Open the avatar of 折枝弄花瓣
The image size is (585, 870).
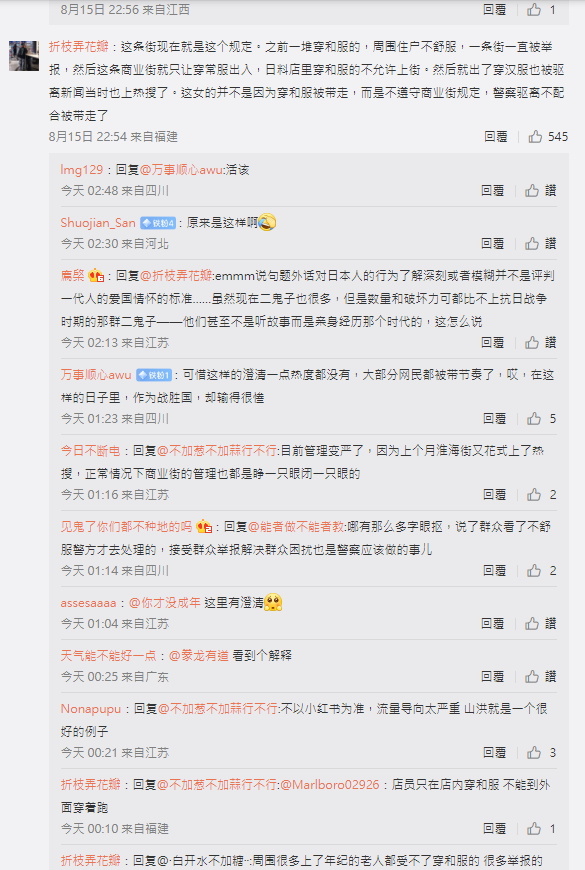point(24,55)
